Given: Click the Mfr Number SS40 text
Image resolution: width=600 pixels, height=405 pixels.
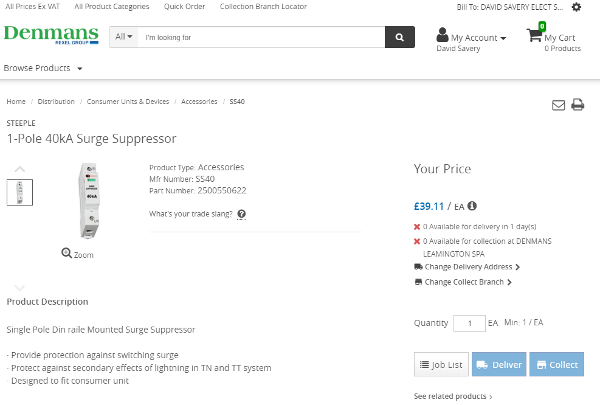Looking at the screenshot, I should point(182,179).
